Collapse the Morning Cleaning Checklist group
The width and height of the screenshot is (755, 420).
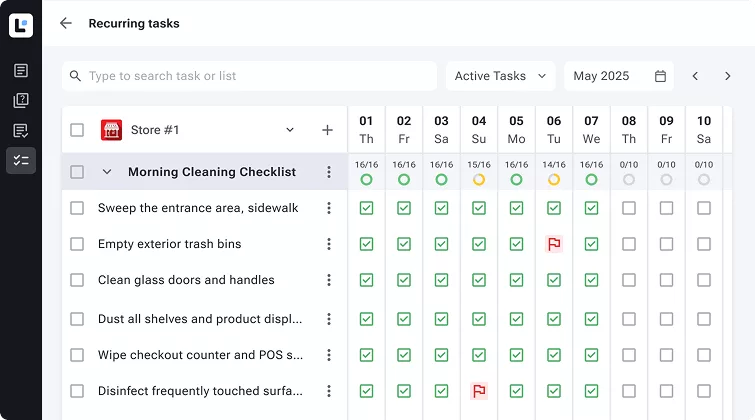click(x=107, y=172)
